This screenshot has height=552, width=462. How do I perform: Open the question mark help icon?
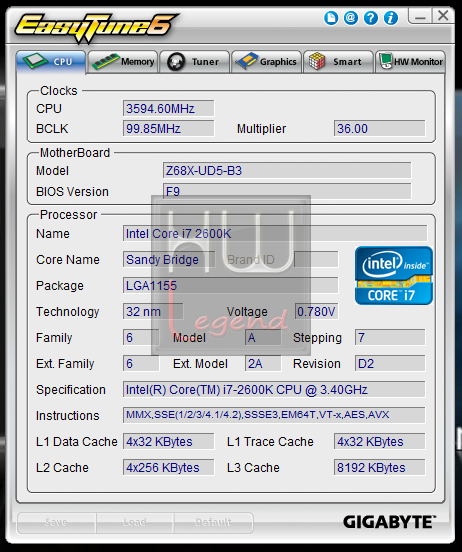click(x=371, y=18)
